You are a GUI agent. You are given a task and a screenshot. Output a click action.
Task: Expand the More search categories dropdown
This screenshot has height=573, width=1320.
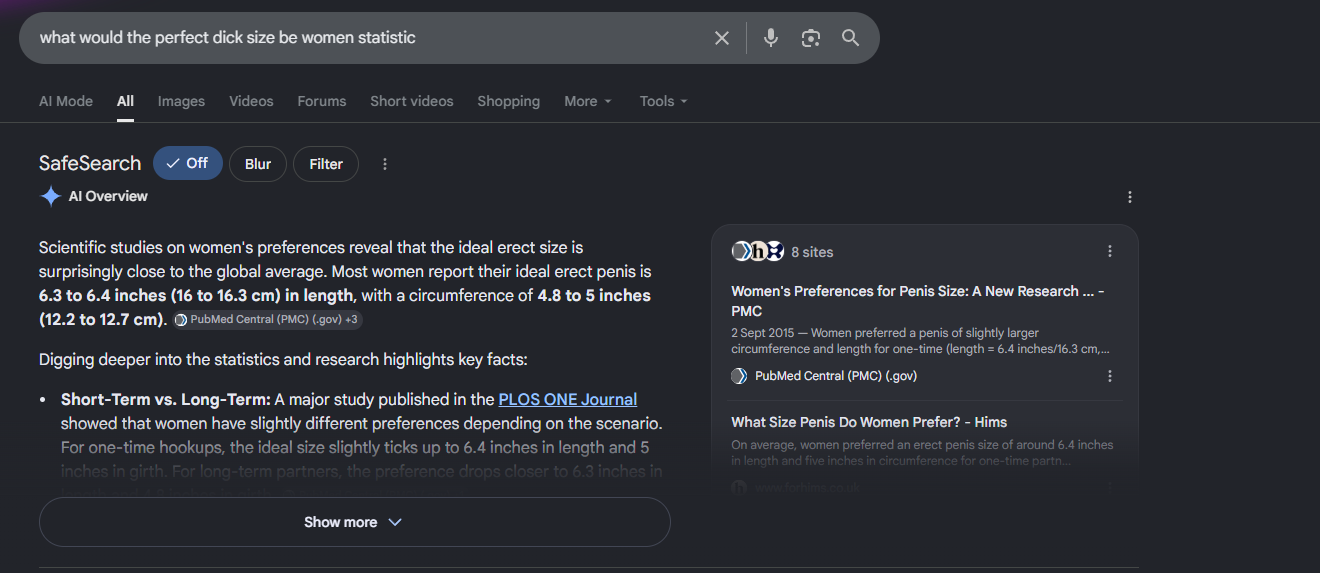588,101
